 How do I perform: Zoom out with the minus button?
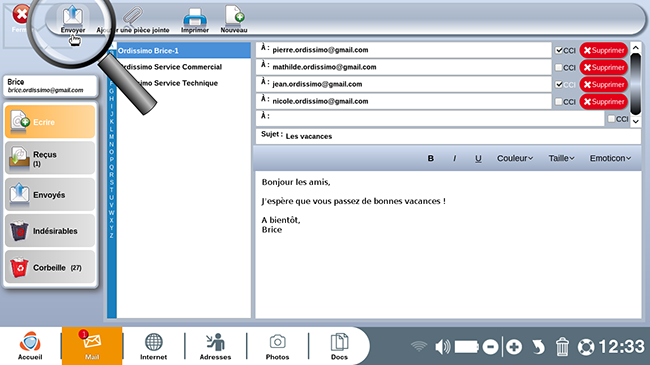click(490, 346)
